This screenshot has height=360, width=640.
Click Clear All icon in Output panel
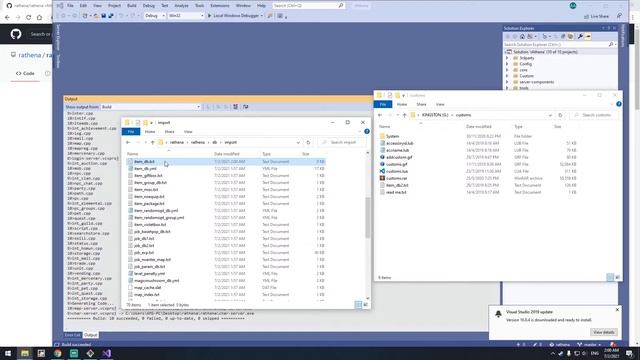click(236, 107)
